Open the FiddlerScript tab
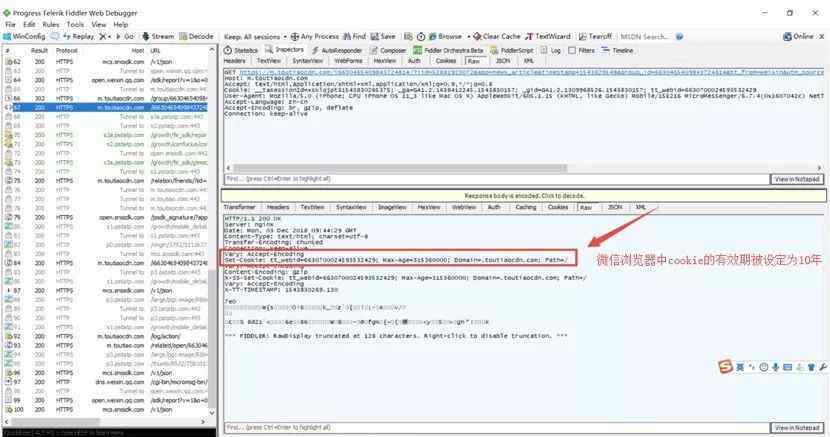This screenshot has width=830, height=437. pyautogui.click(x=512, y=50)
